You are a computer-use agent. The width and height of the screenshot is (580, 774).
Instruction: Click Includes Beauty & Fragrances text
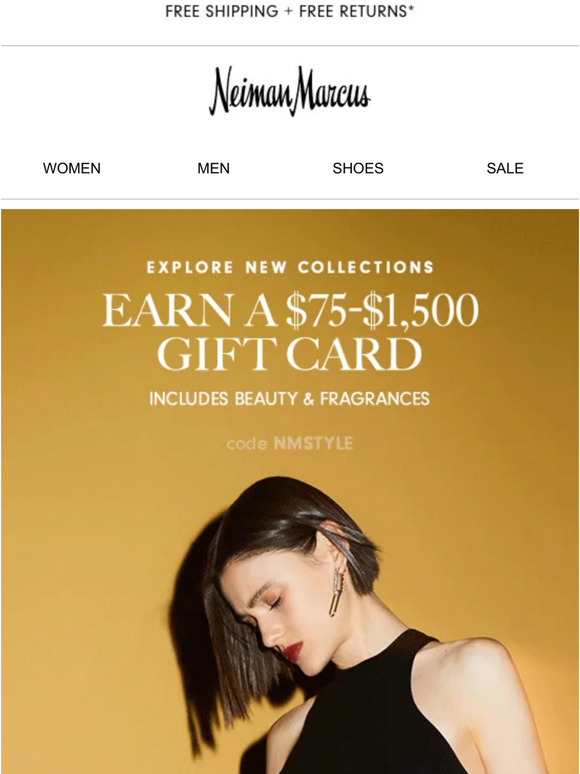click(290, 399)
